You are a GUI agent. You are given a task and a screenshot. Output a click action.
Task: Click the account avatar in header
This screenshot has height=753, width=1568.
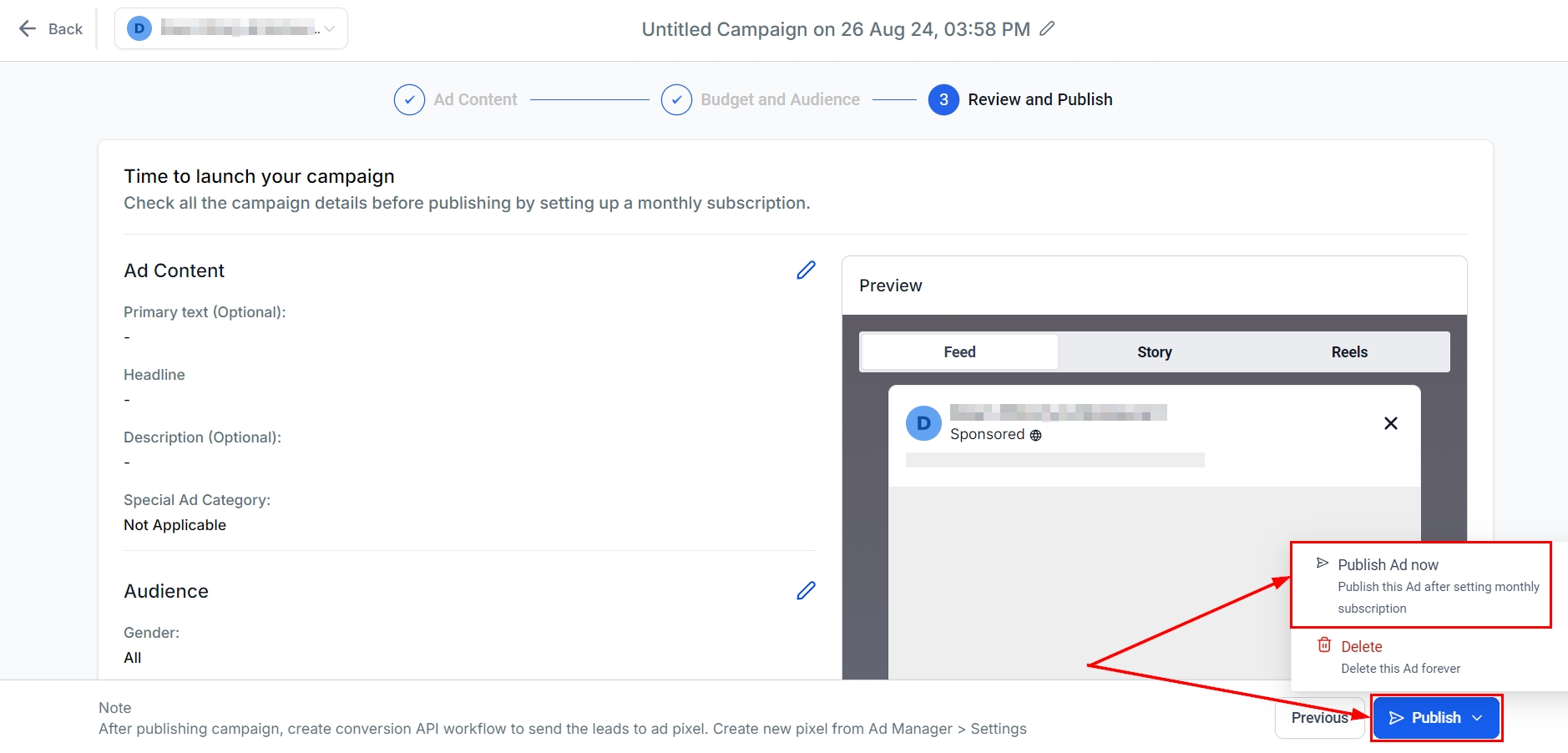[x=139, y=29]
